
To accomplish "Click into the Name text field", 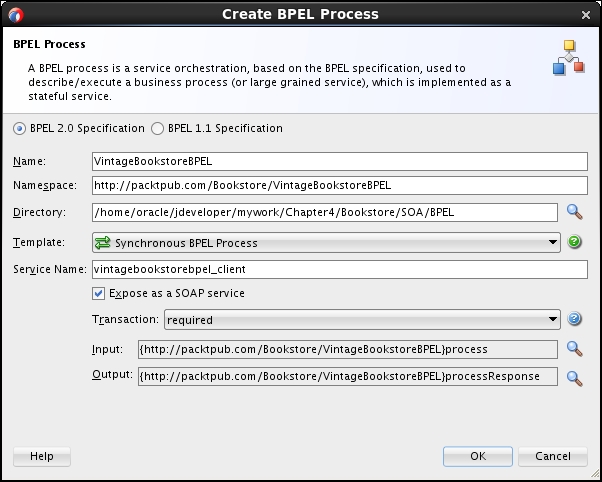I will click(x=338, y=161).
